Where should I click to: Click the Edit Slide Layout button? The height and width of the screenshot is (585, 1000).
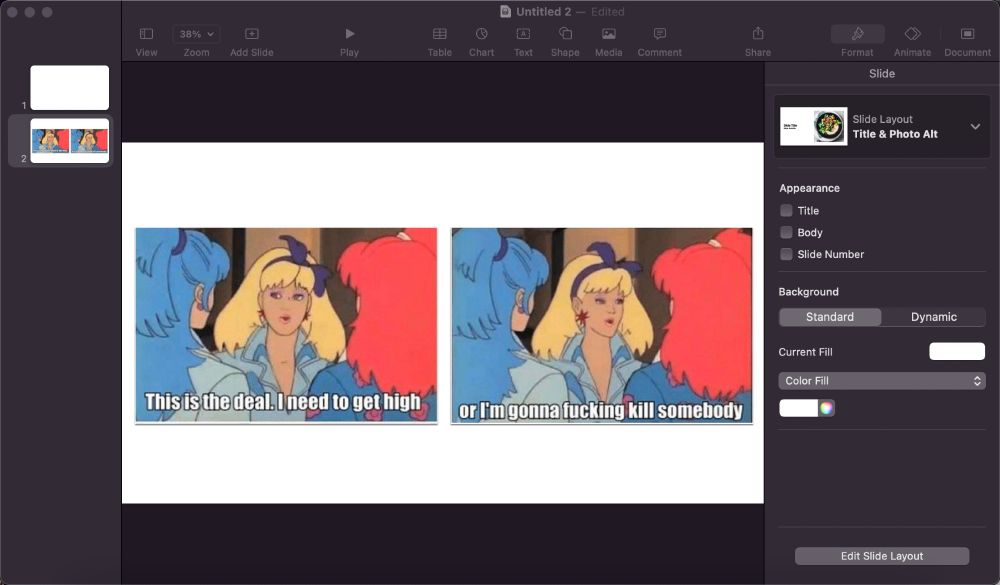[881, 555]
